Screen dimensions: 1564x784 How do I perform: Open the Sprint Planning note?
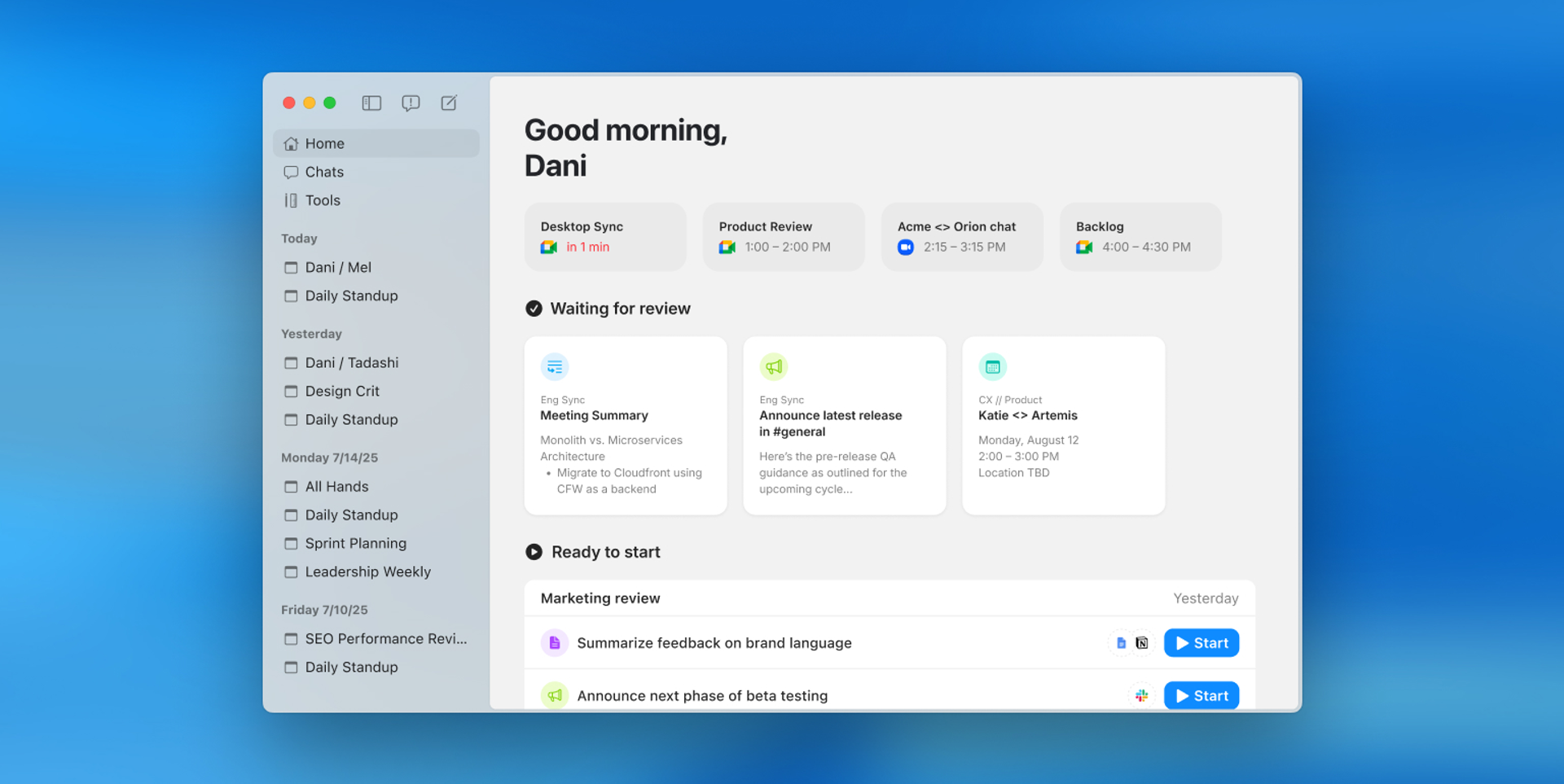[355, 543]
